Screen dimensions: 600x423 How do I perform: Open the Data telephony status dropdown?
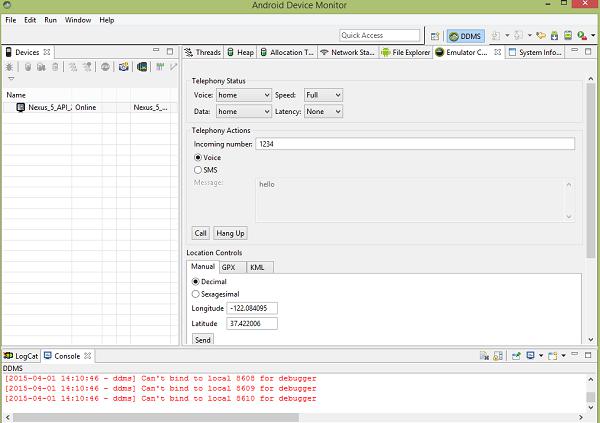(244, 111)
